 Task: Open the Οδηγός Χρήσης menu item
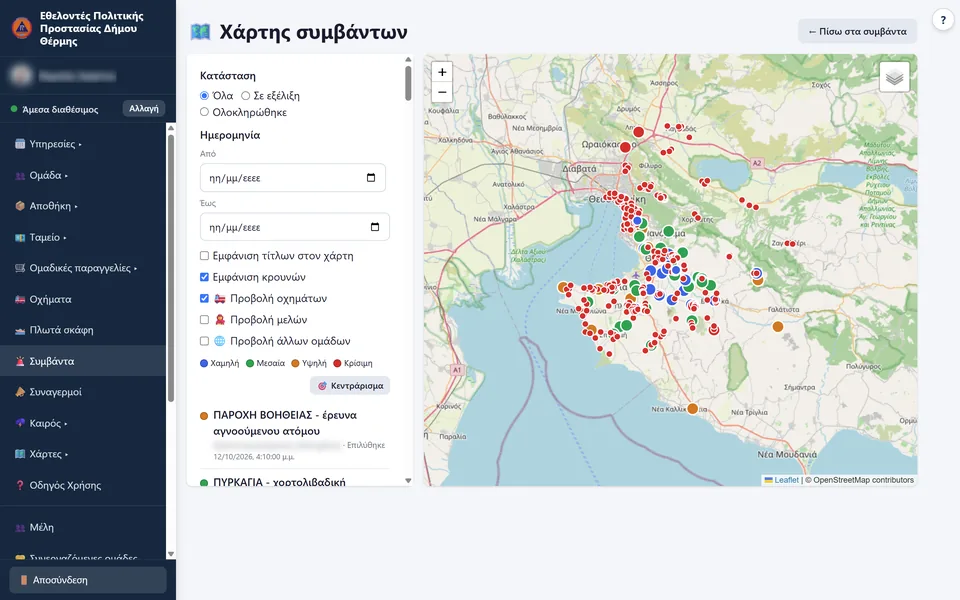point(83,485)
